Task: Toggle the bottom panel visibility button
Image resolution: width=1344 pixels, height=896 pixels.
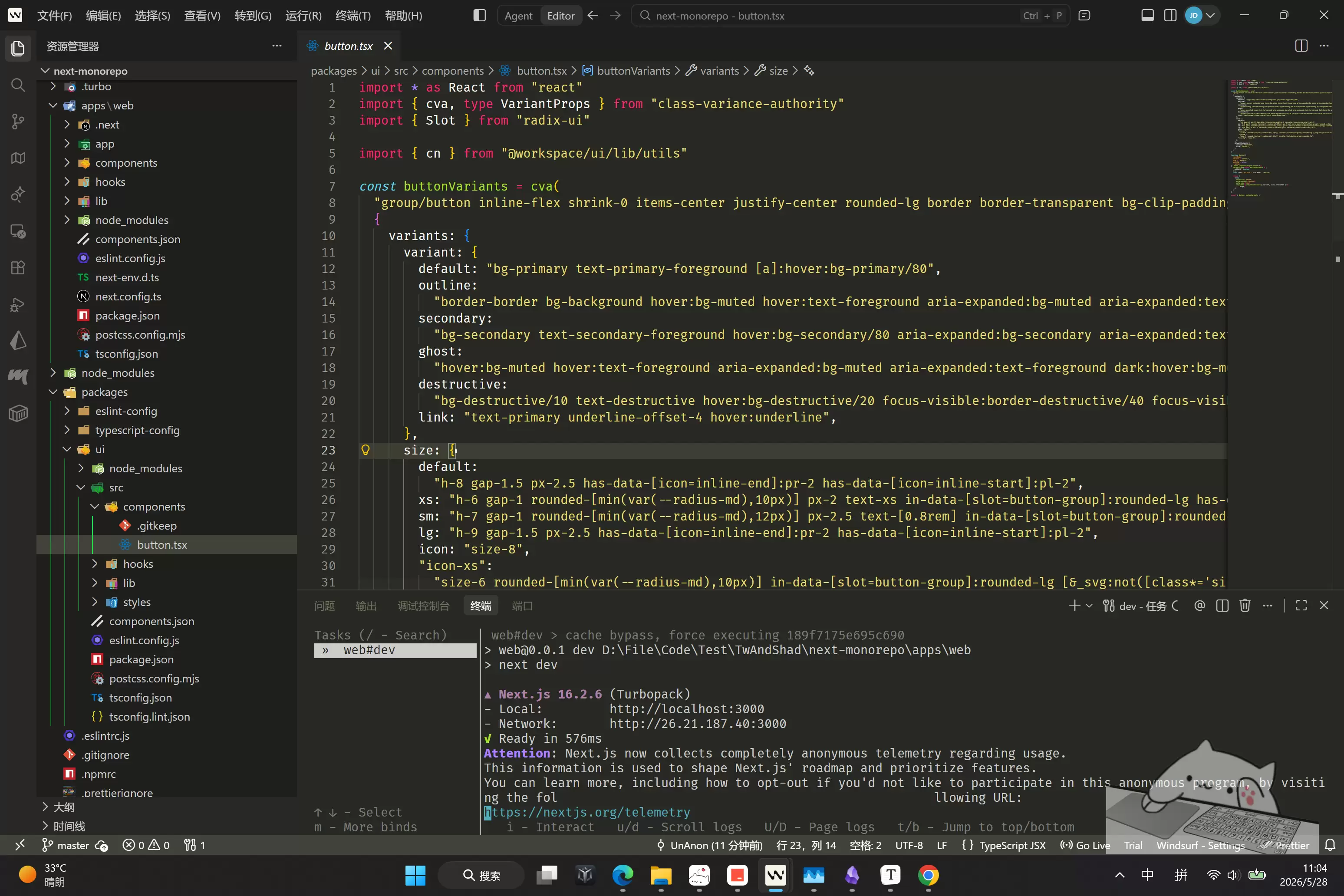Action: (1147, 16)
